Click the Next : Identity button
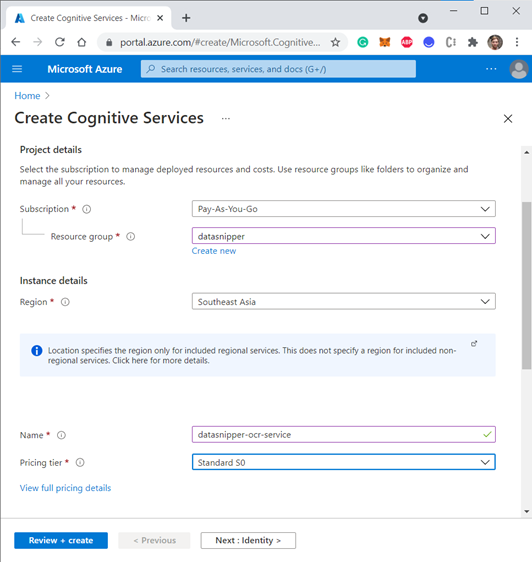This screenshot has width=532, height=562. [248, 540]
